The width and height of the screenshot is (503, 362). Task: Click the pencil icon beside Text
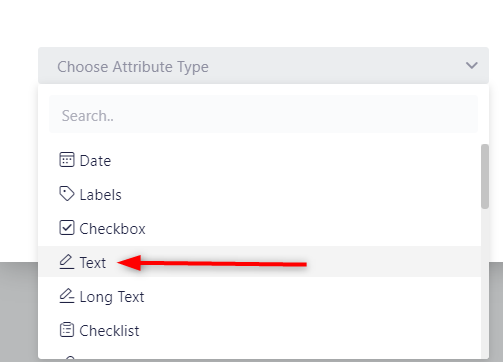67,262
